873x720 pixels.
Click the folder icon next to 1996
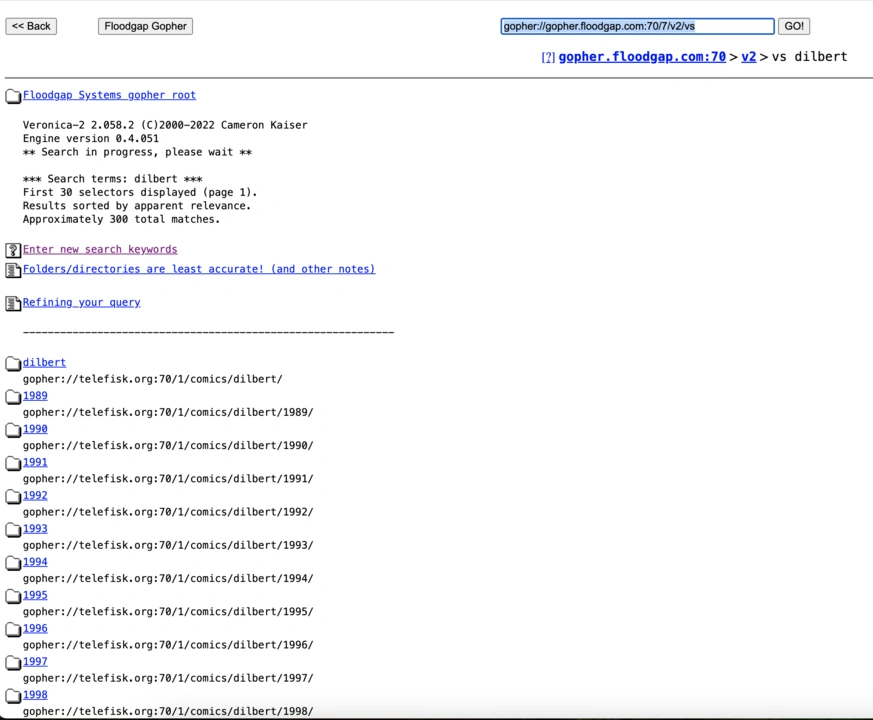click(13, 630)
